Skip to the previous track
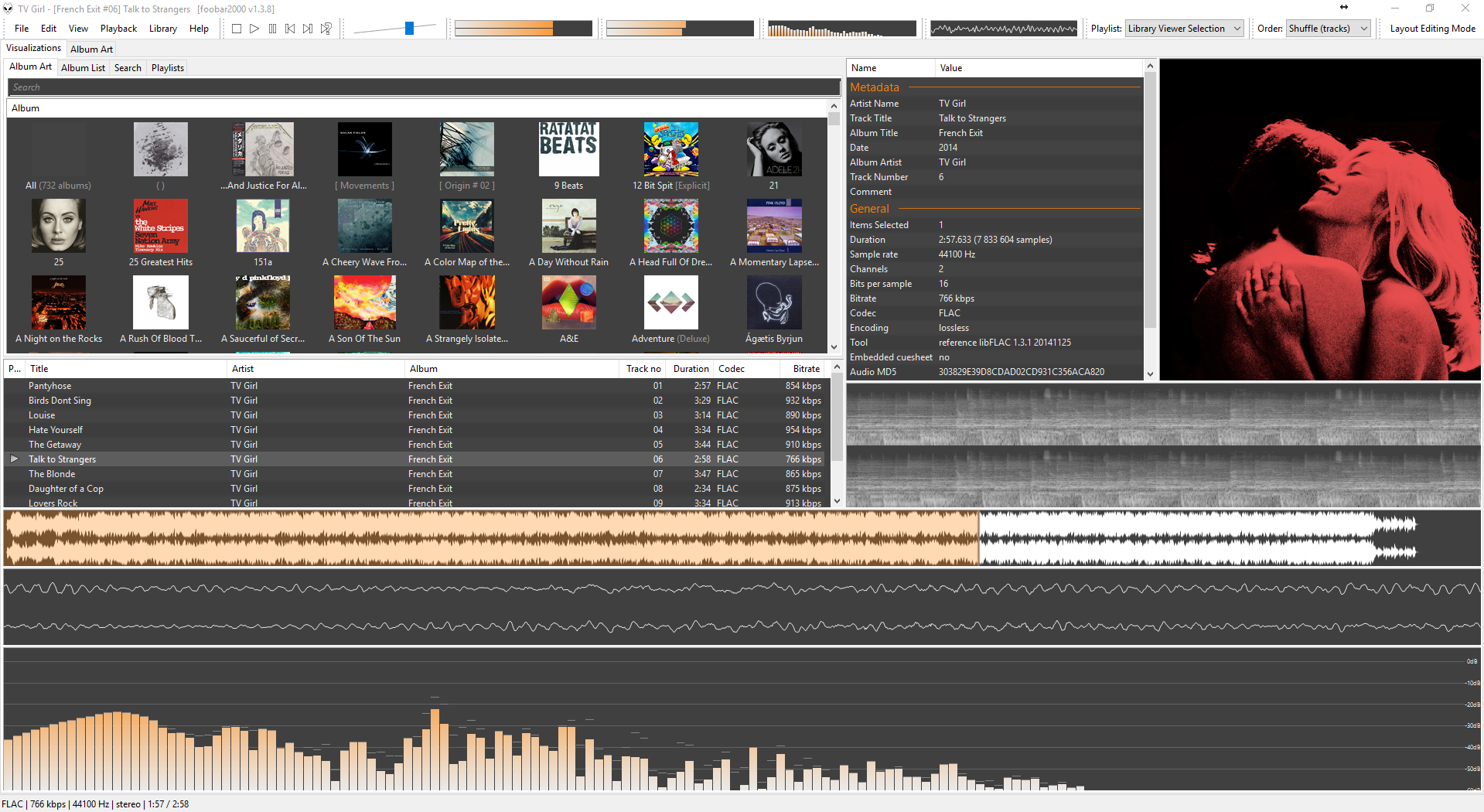 click(x=290, y=29)
